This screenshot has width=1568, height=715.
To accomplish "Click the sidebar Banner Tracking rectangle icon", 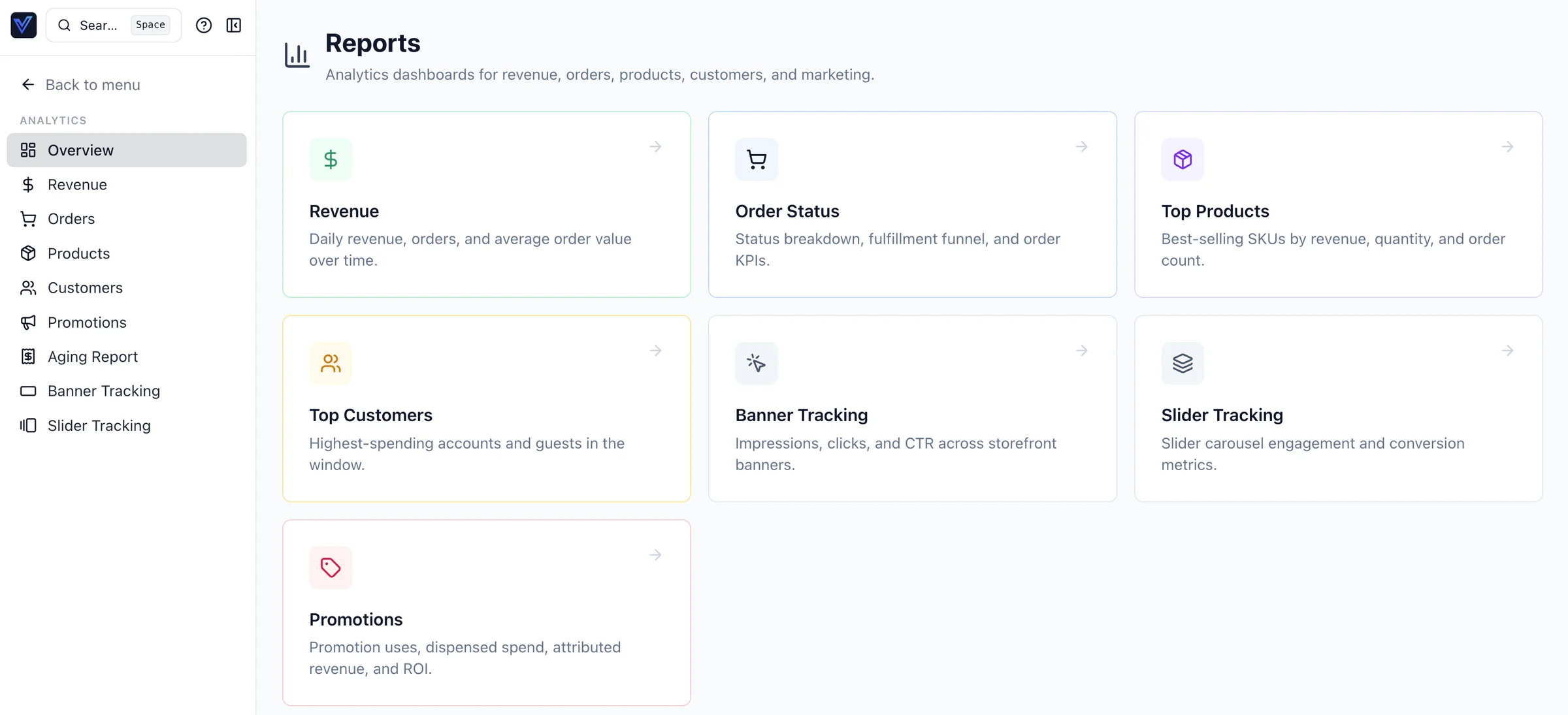I will [x=28, y=391].
